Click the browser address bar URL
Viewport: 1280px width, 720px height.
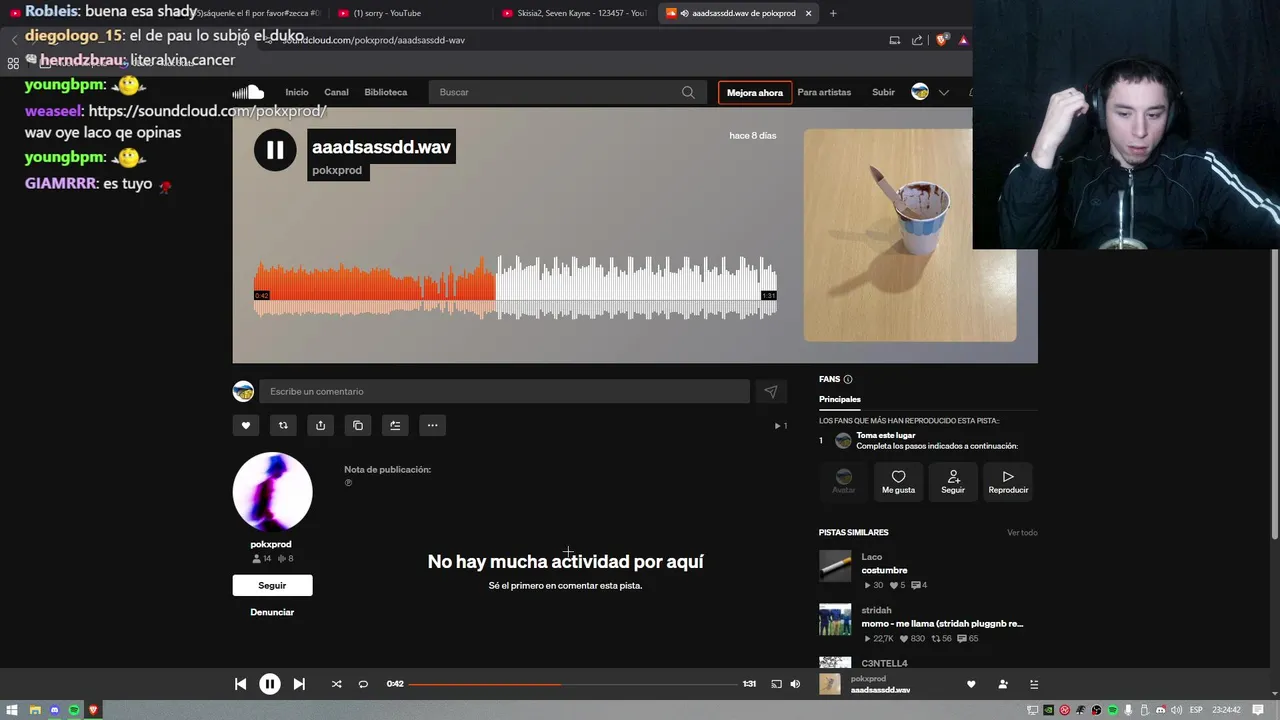pos(375,40)
